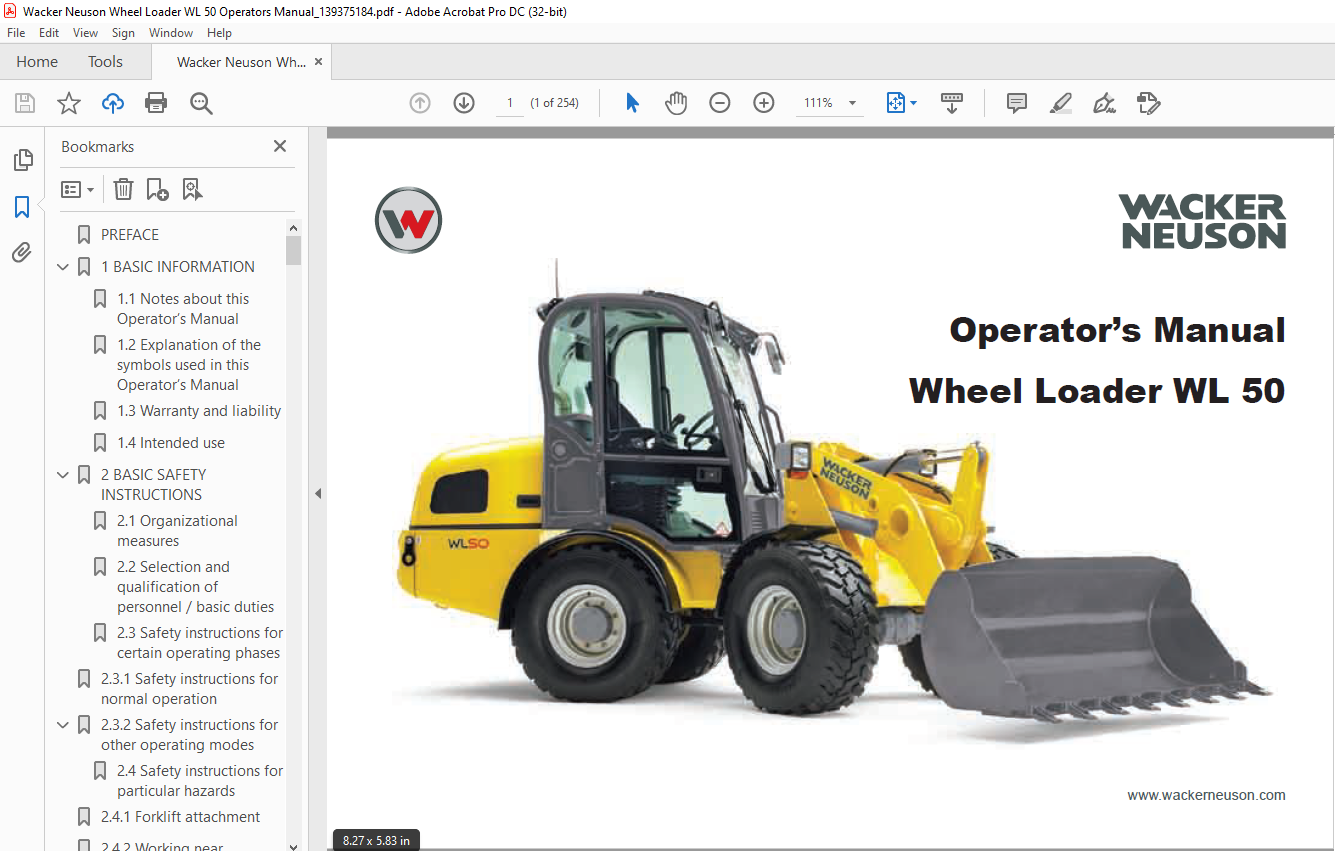
Task: Open the Window menu
Action: 171,33
